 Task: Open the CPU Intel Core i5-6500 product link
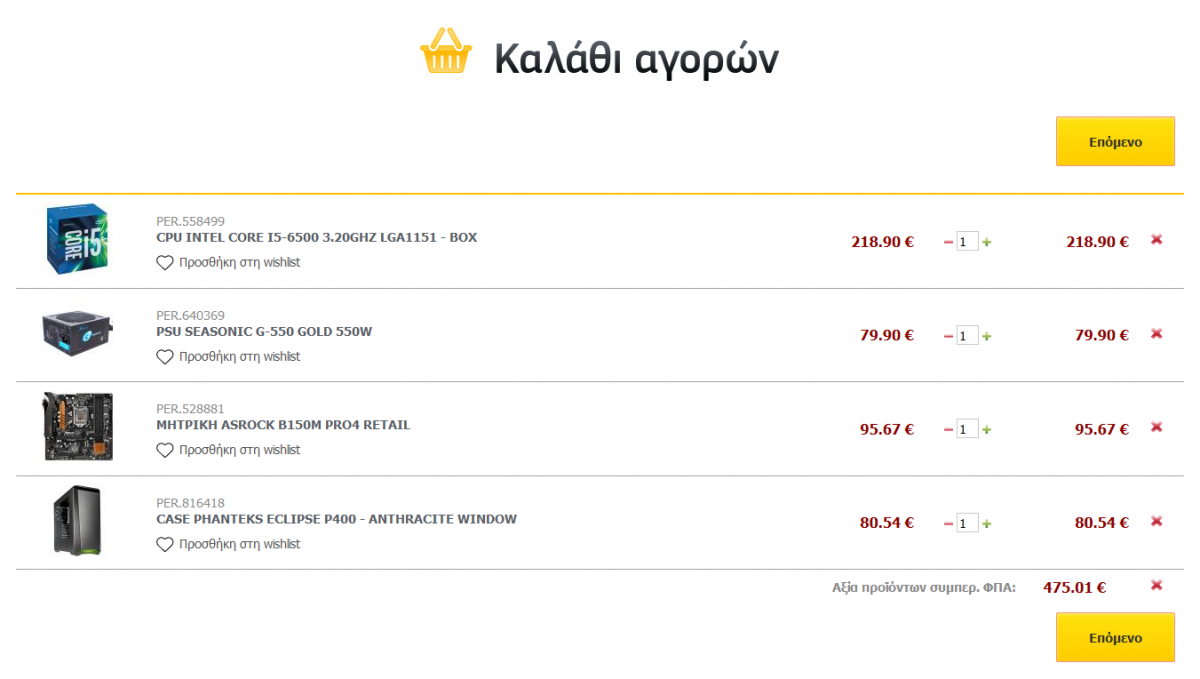(317, 238)
